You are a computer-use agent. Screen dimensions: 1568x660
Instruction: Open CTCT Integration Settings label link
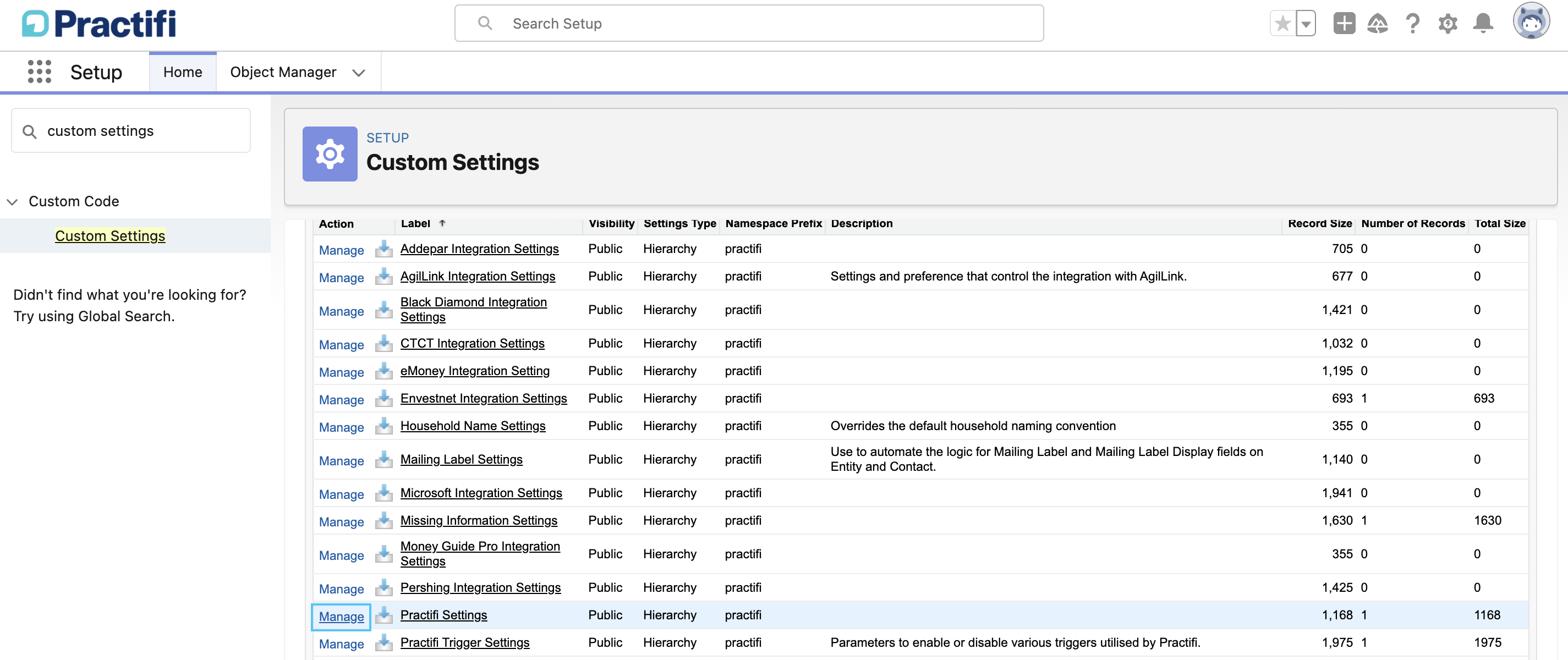point(473,343)
